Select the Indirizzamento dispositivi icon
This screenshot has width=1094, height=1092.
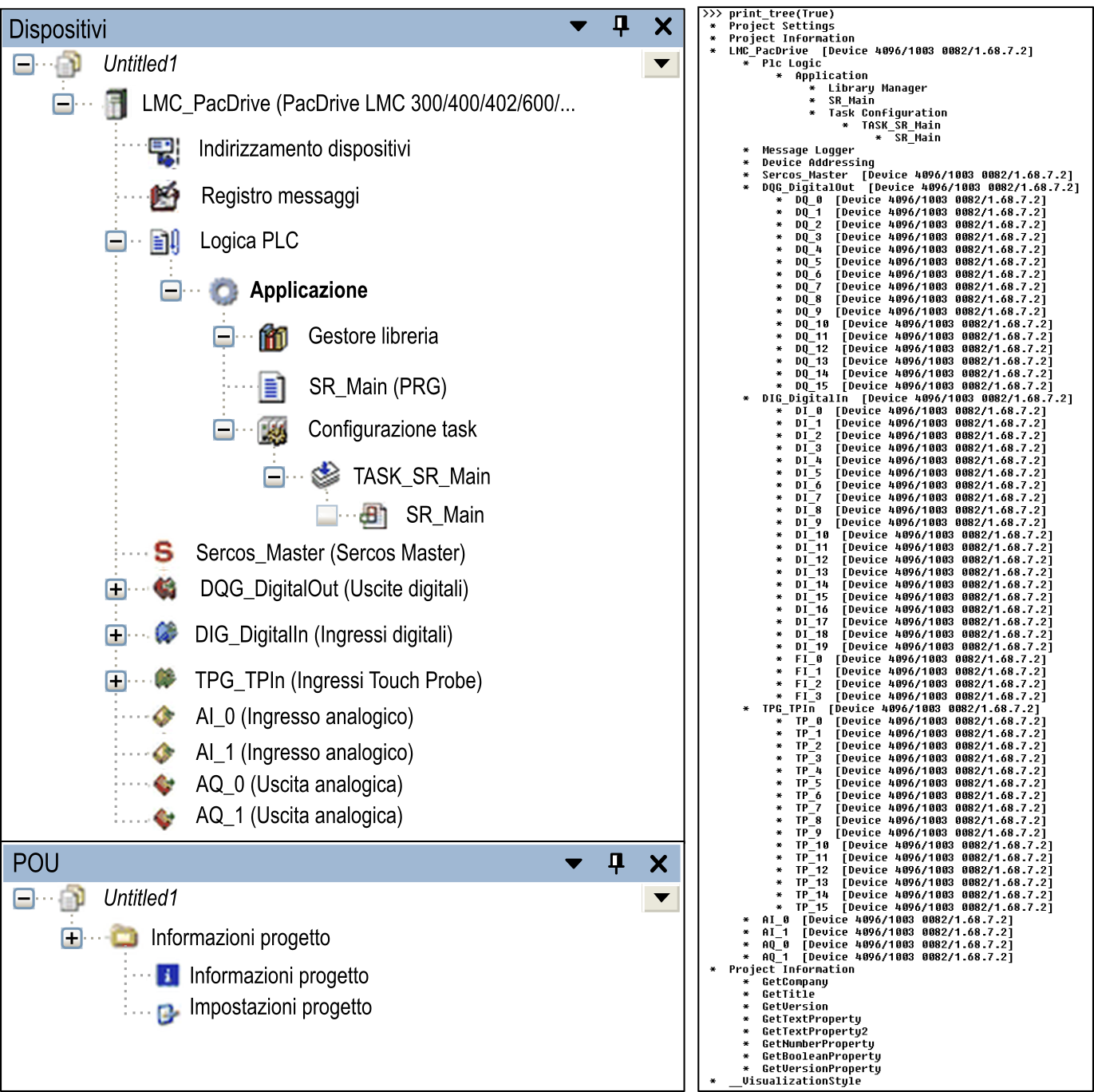[164, 150]
